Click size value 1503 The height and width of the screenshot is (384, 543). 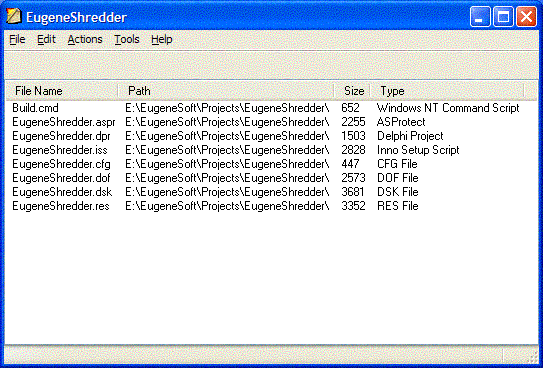pos(353,136)
